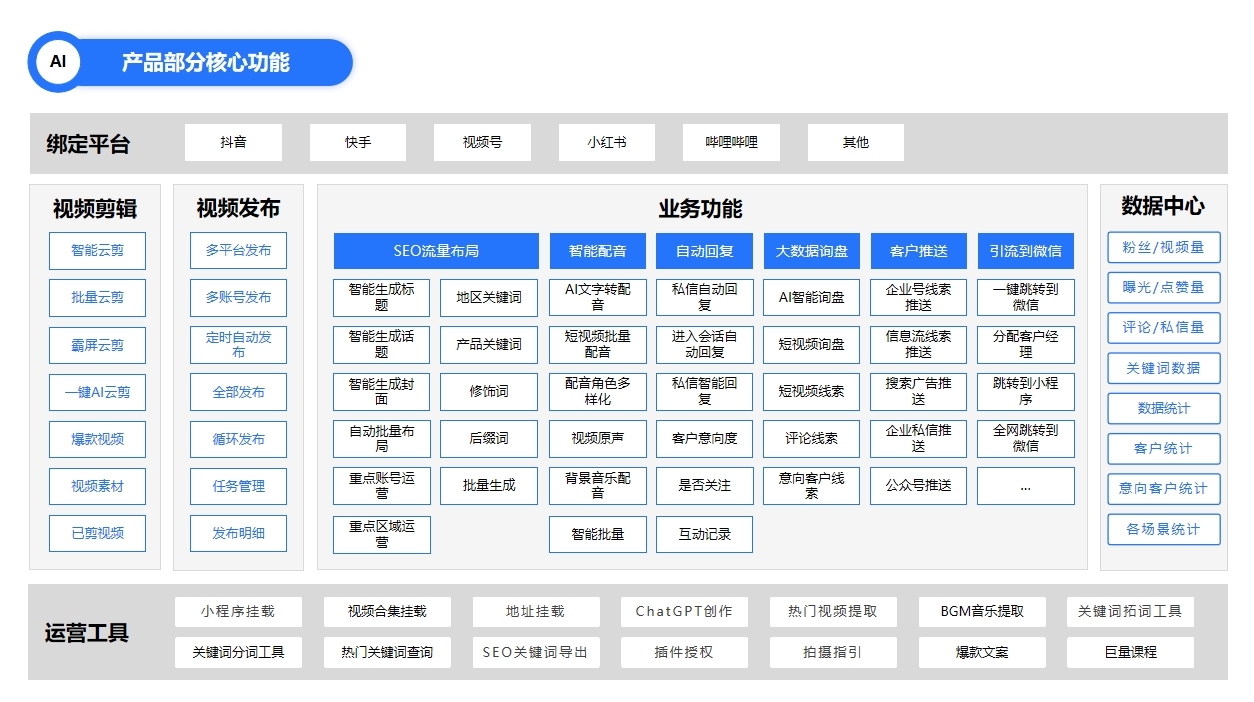This screenshot has width=1254, height=702.
Task: Click the AI circle logo icon
Action: click(x=58, y=62)
